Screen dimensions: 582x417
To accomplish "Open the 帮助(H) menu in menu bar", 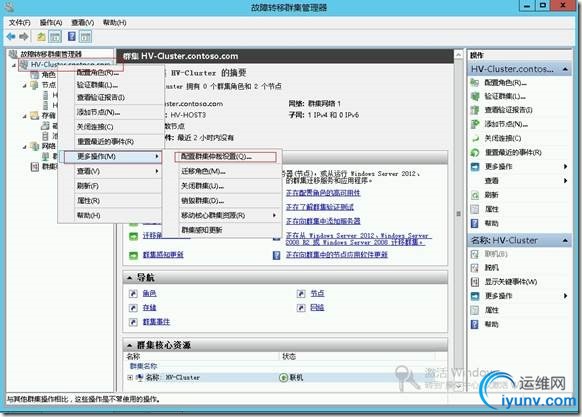I will 114,23.
